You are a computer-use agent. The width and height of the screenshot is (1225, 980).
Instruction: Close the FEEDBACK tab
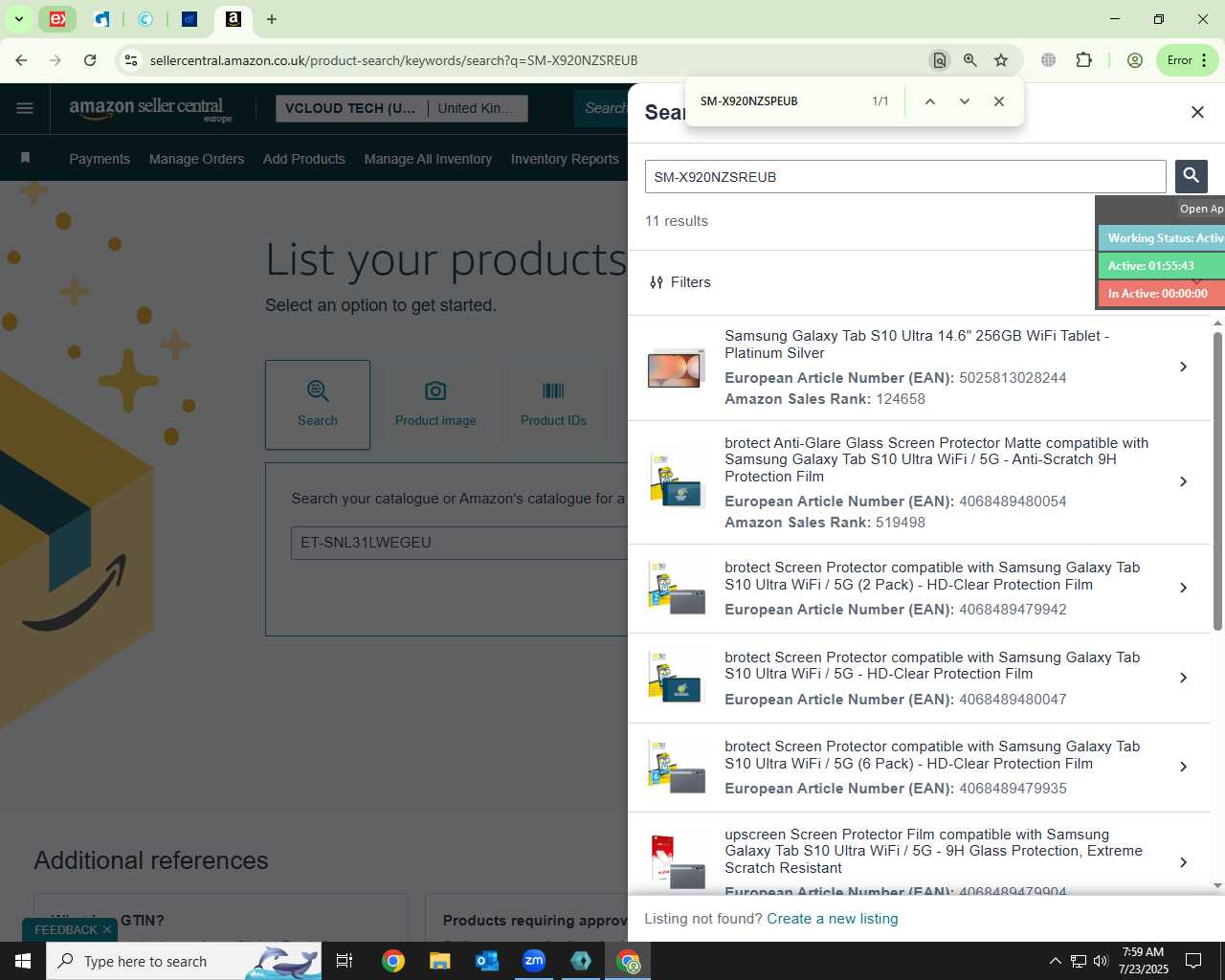tap(107, 929)
